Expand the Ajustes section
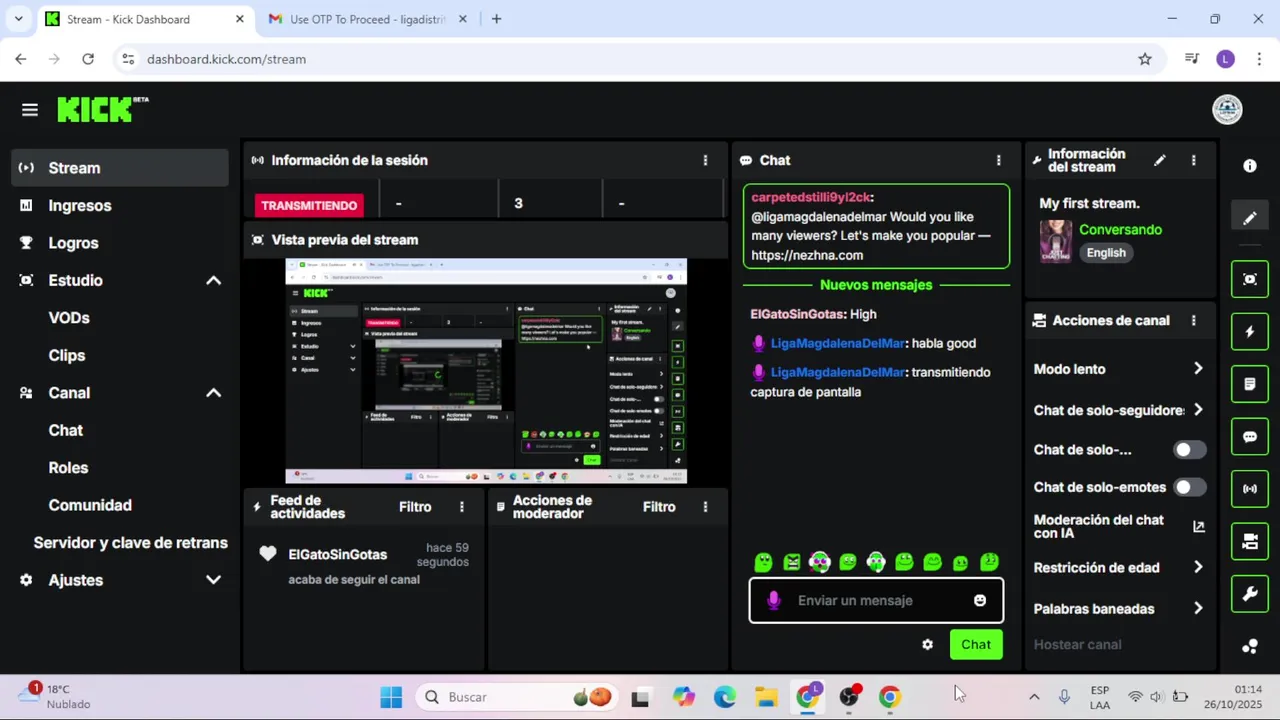The width and height of the screenshot is (1280, 720). pyautogui.click(x=213, y=580)
